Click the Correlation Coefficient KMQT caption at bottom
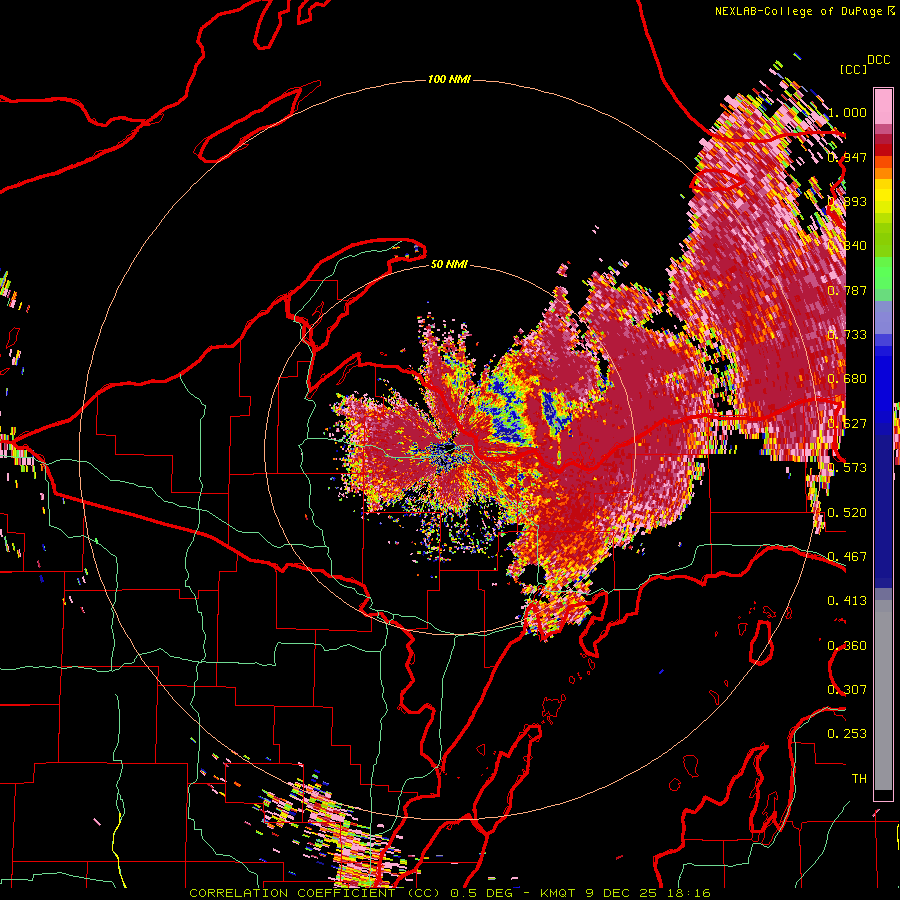The height and width of the screenshot is (900, 900). (x=450, y=893)
